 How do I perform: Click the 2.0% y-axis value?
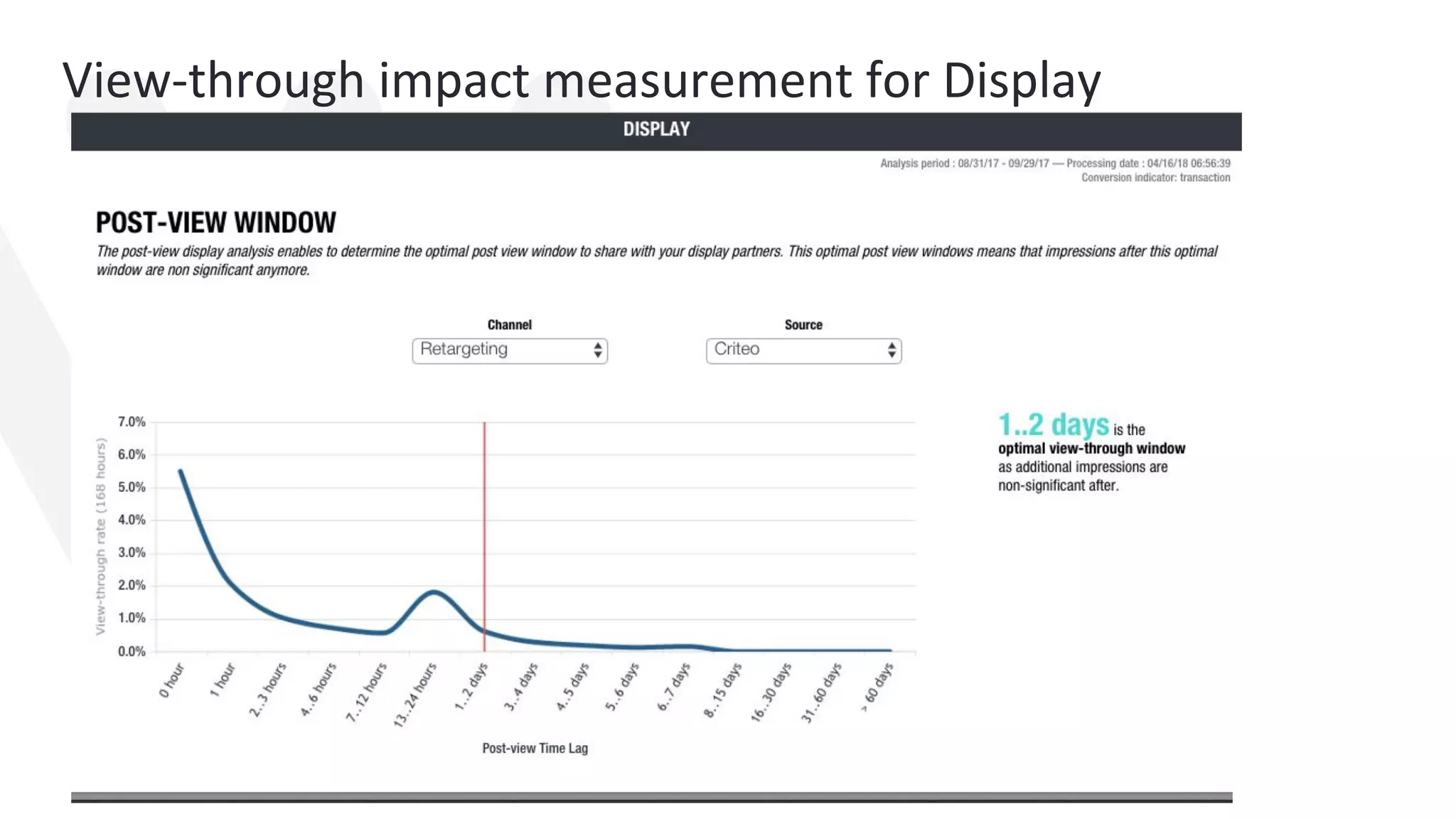coord(132,586)
